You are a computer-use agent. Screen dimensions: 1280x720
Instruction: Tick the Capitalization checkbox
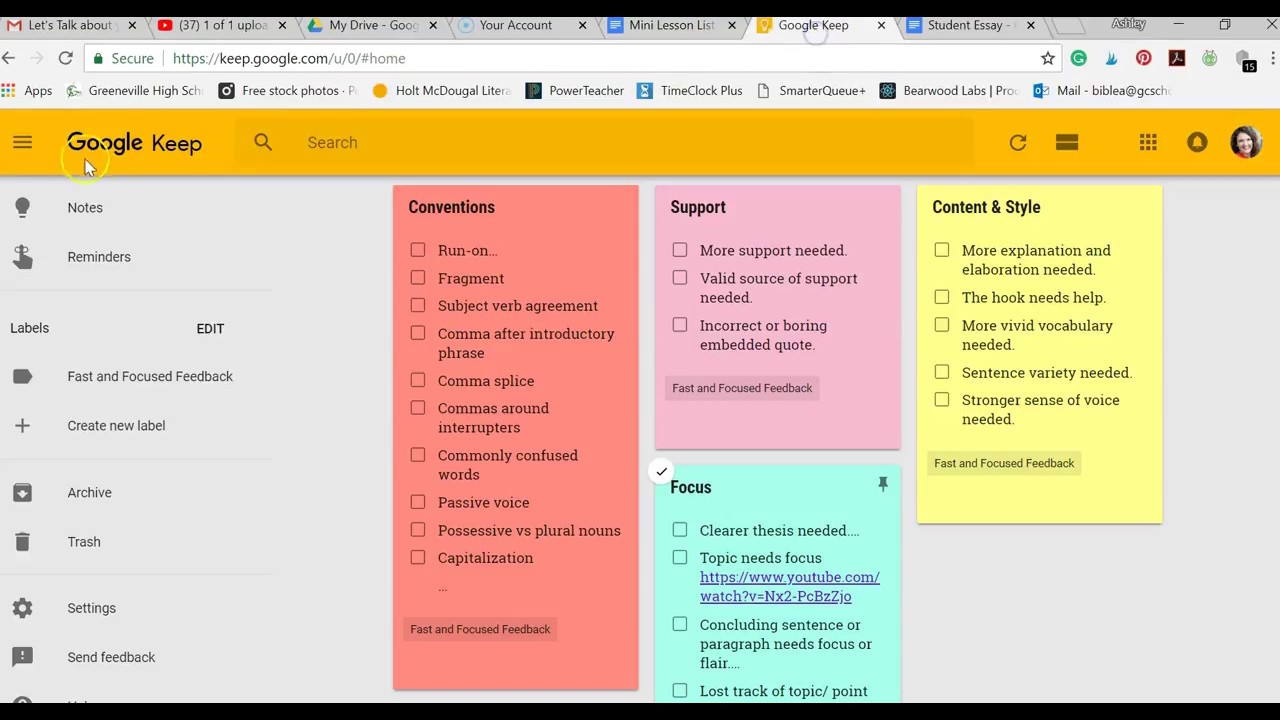417,557
